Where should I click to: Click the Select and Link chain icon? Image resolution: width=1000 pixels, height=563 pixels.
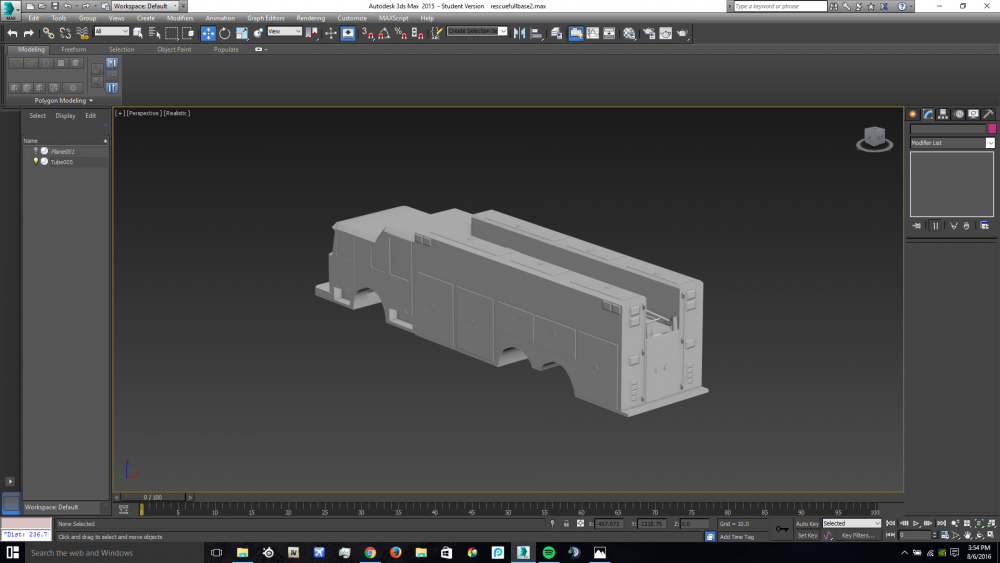click(48, 33)
